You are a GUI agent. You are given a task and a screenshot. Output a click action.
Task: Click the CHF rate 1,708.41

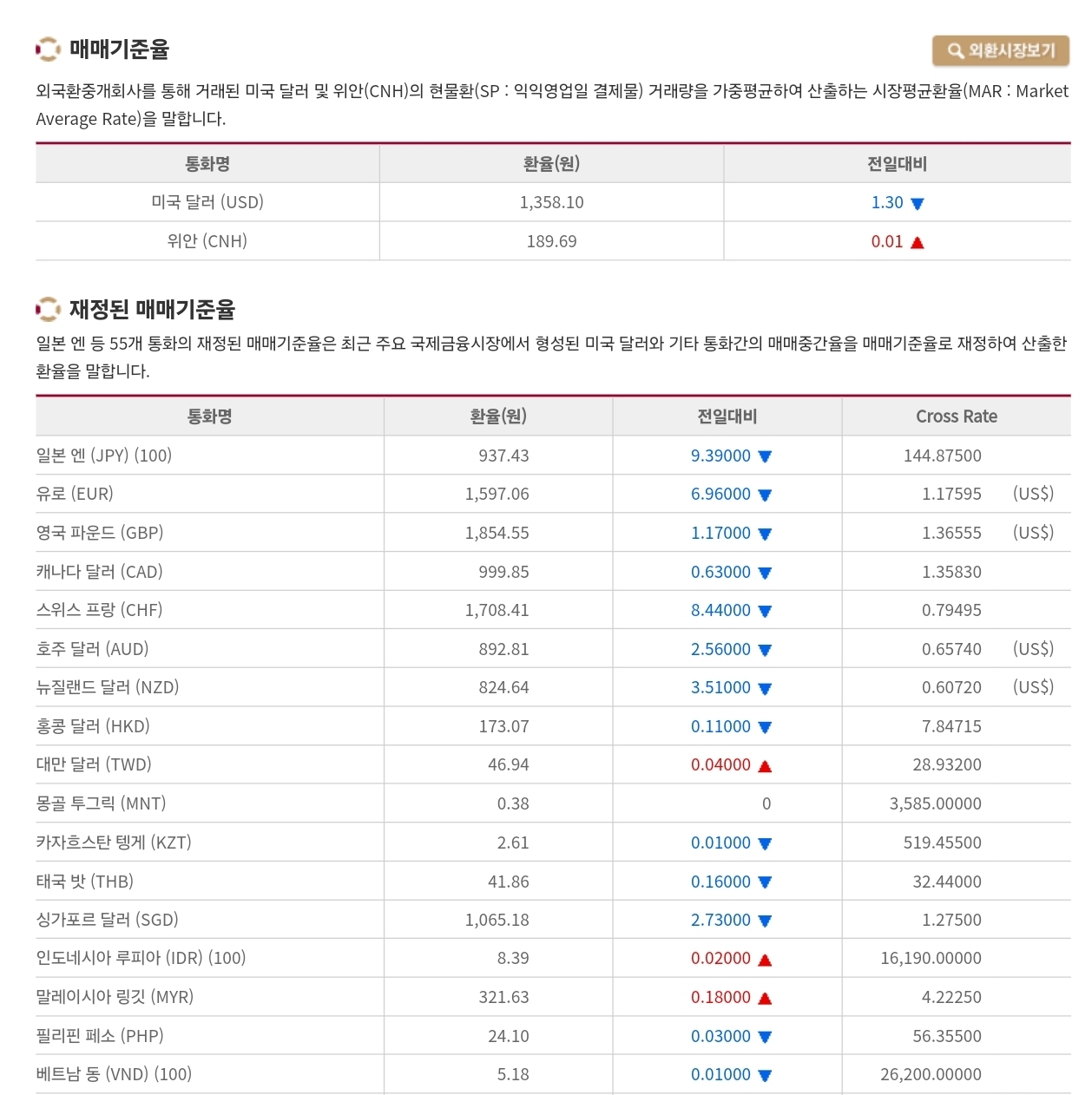[497, 610]
